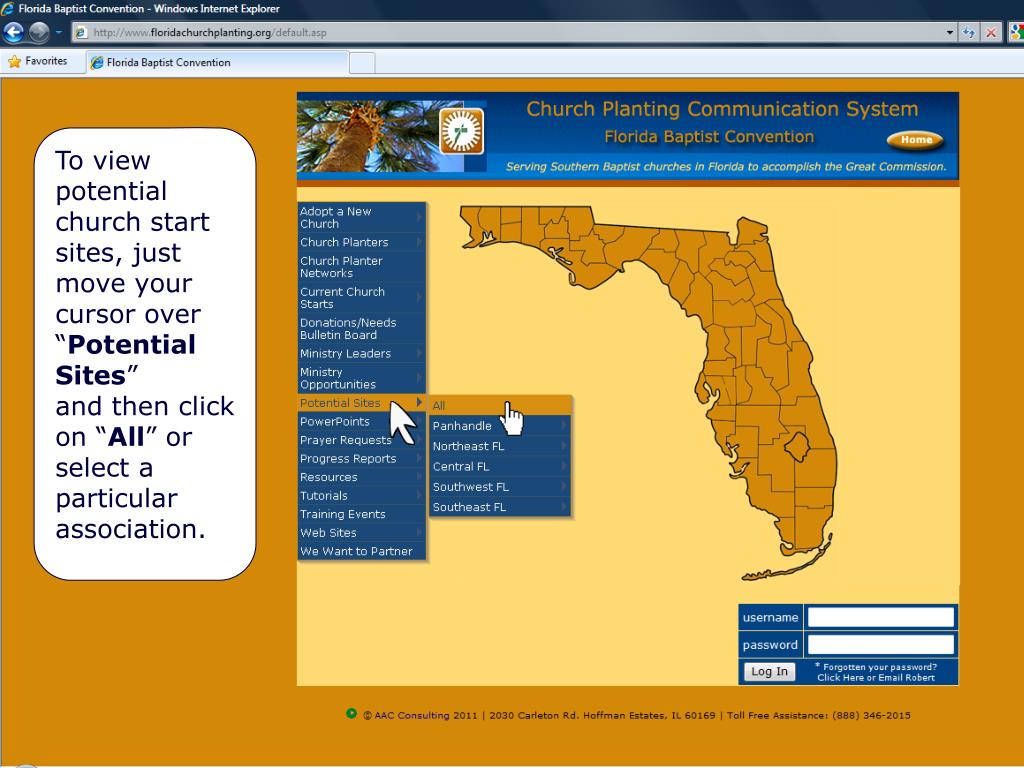Choose Southwest FL in the submenu
The height and width of the screenshot is (768, 1024).
tap(500, 487)
